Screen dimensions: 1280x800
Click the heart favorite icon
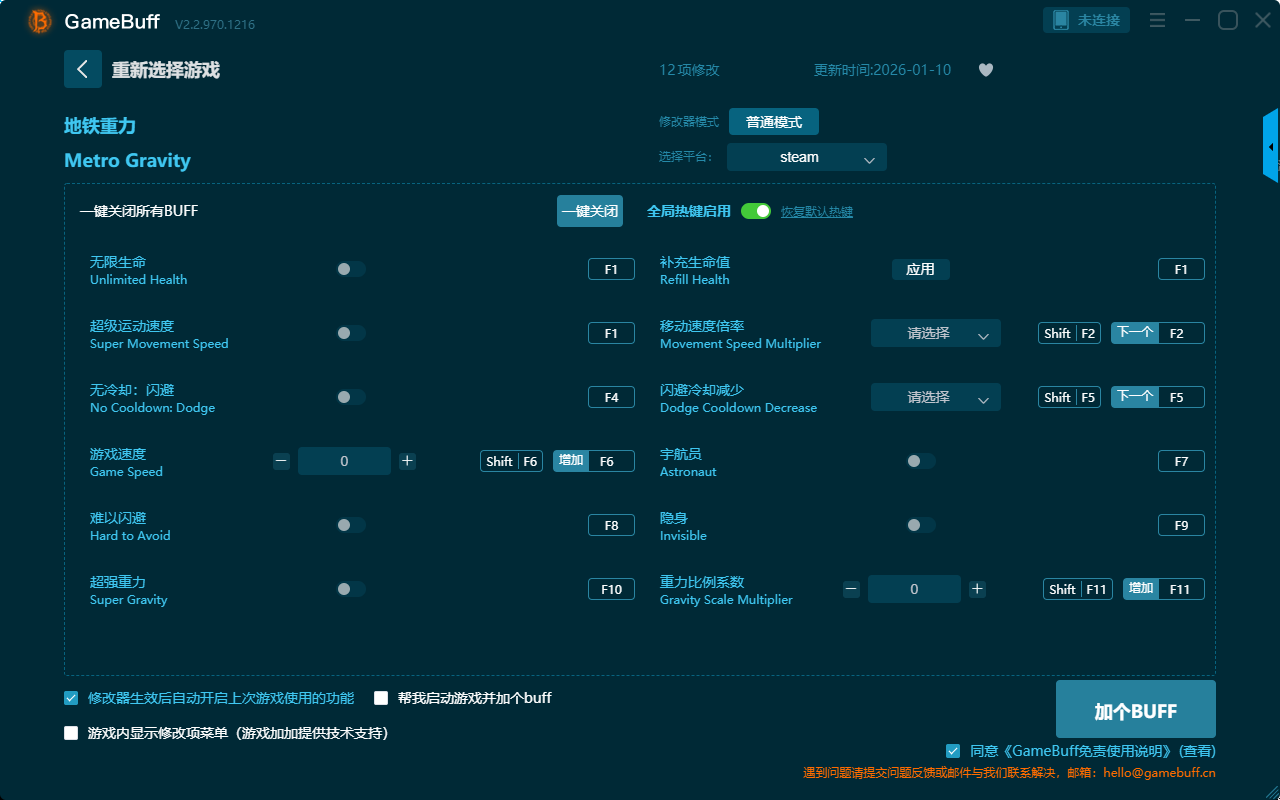[986, 70]
